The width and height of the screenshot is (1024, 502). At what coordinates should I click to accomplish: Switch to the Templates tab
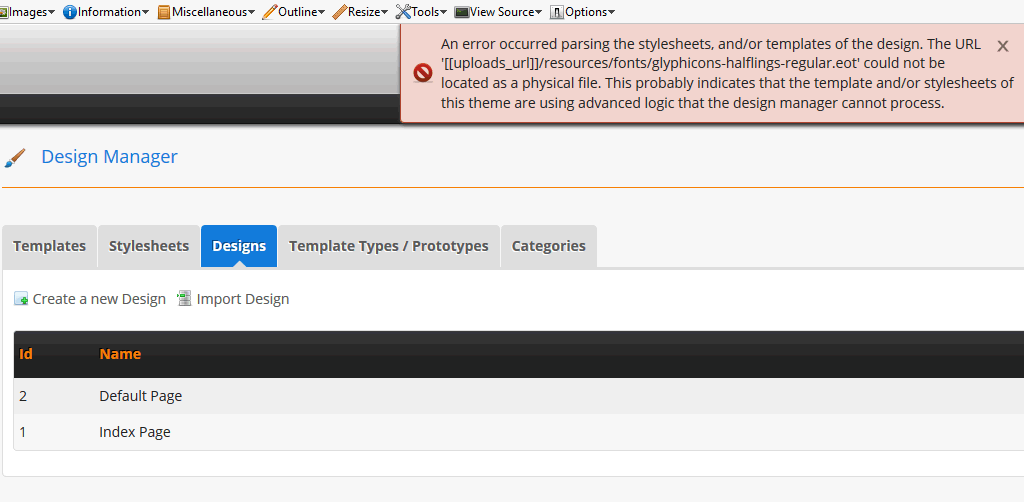coord(49,246)
